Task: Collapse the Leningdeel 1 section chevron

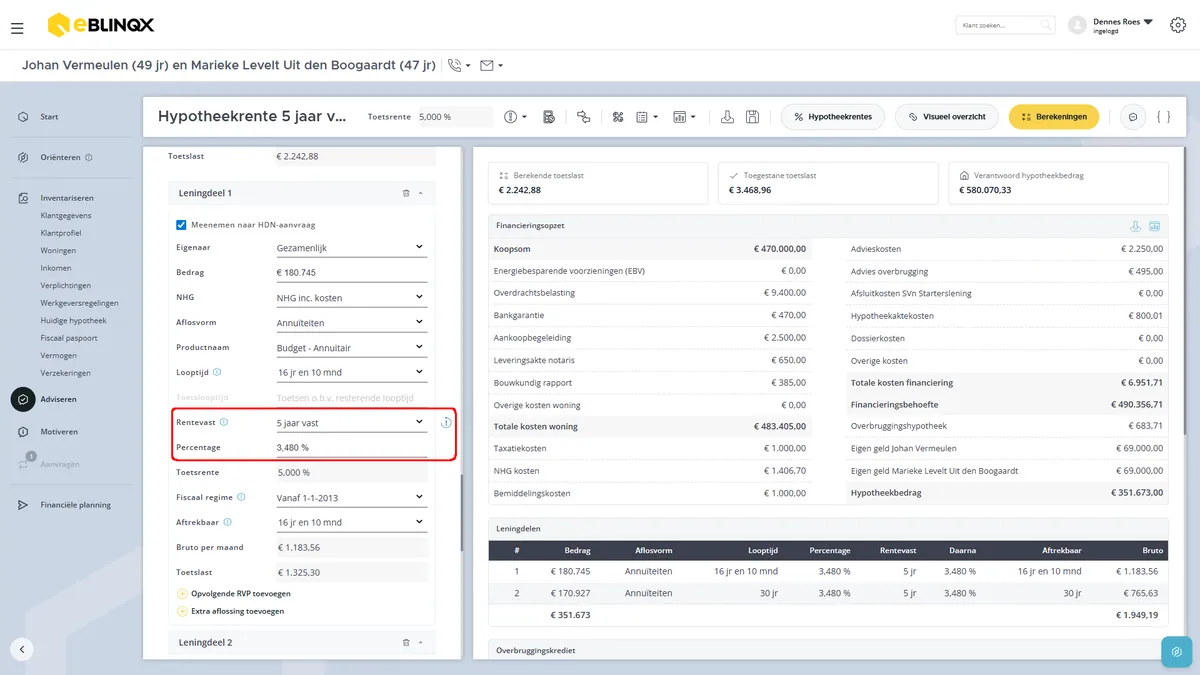Action: pos(421,193)
